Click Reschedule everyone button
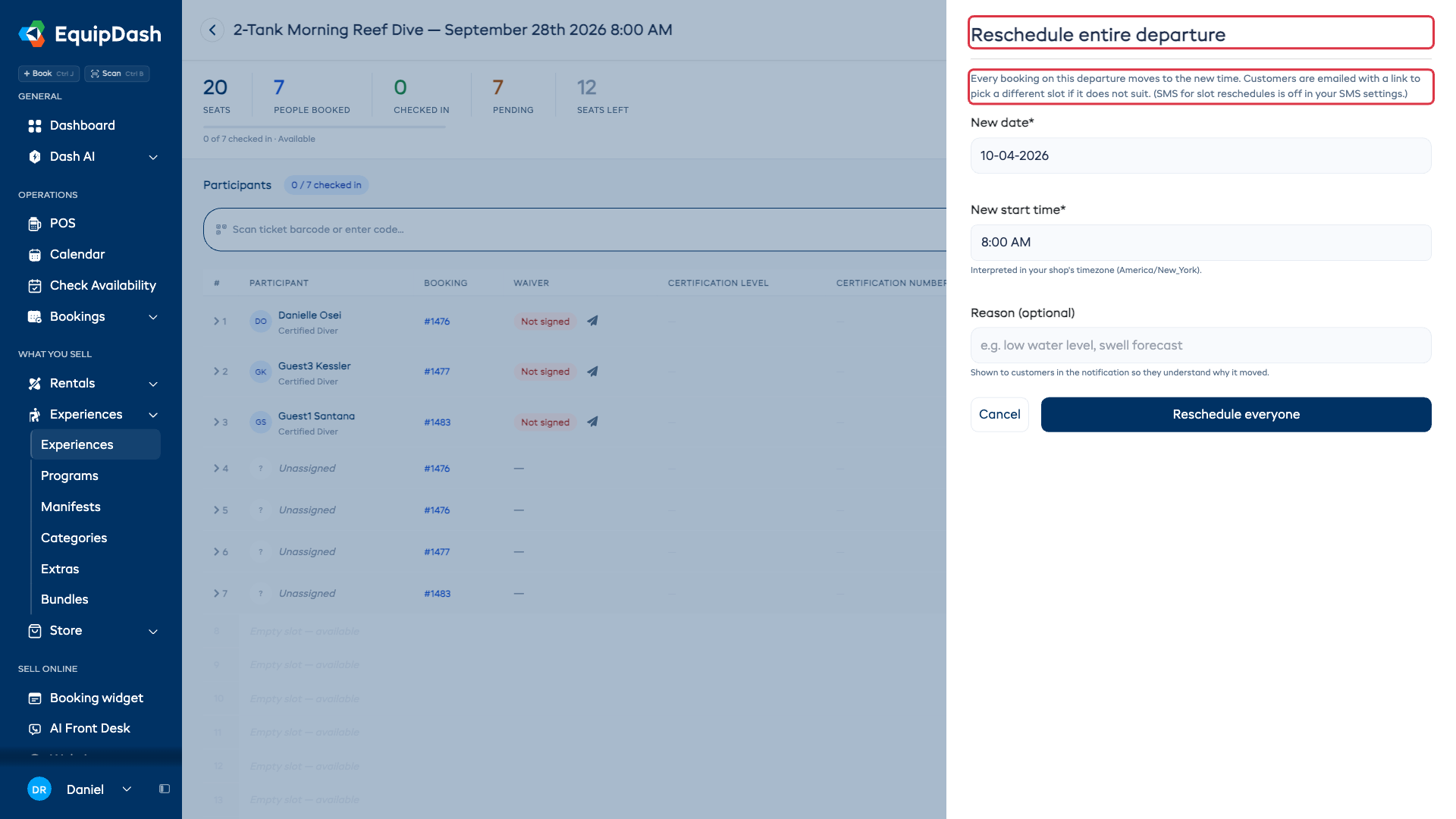This screenshot has height=819, width=1456. pyautogui.click(x=1236, y=415)
